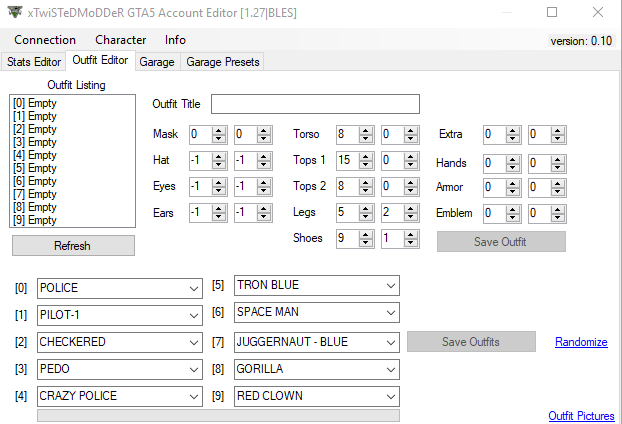Switch to the Stats Editor tab
622x424 pixels.
click(x=34, y=62)
